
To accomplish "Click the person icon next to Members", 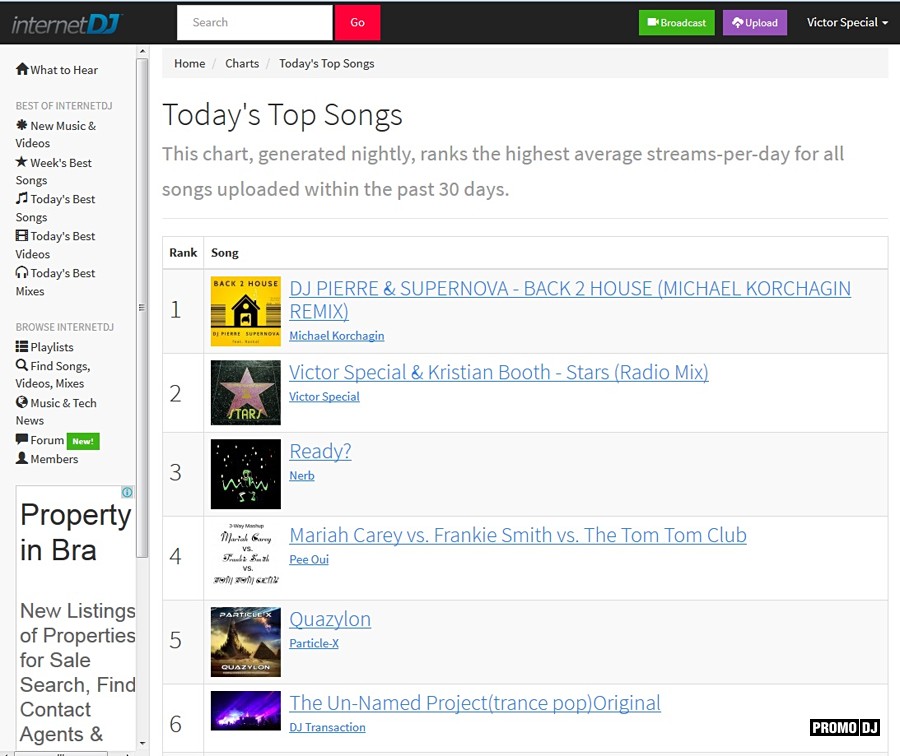I will pyautogui.click(x=22, y=459).
